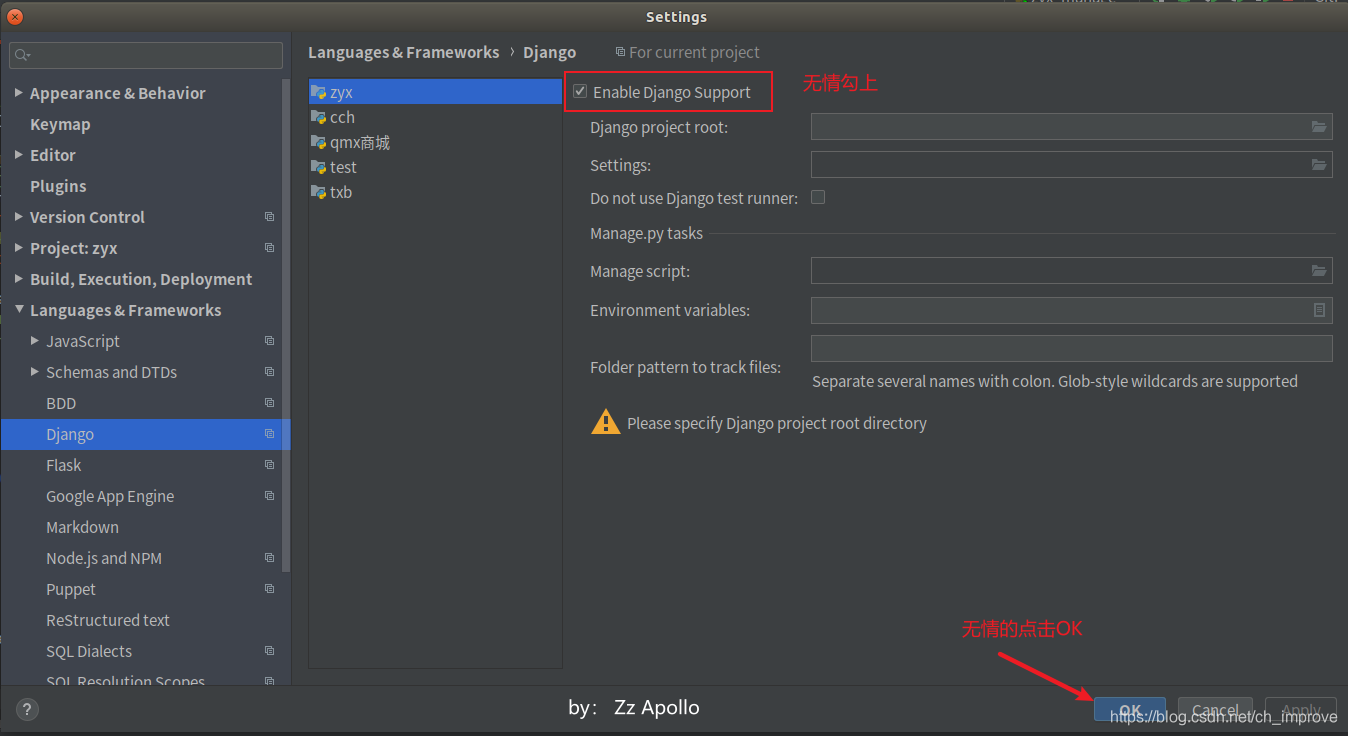This screenshot has width=1348, height=736.
Task: Check Do not use Django test runner
Action: (818, 197)
